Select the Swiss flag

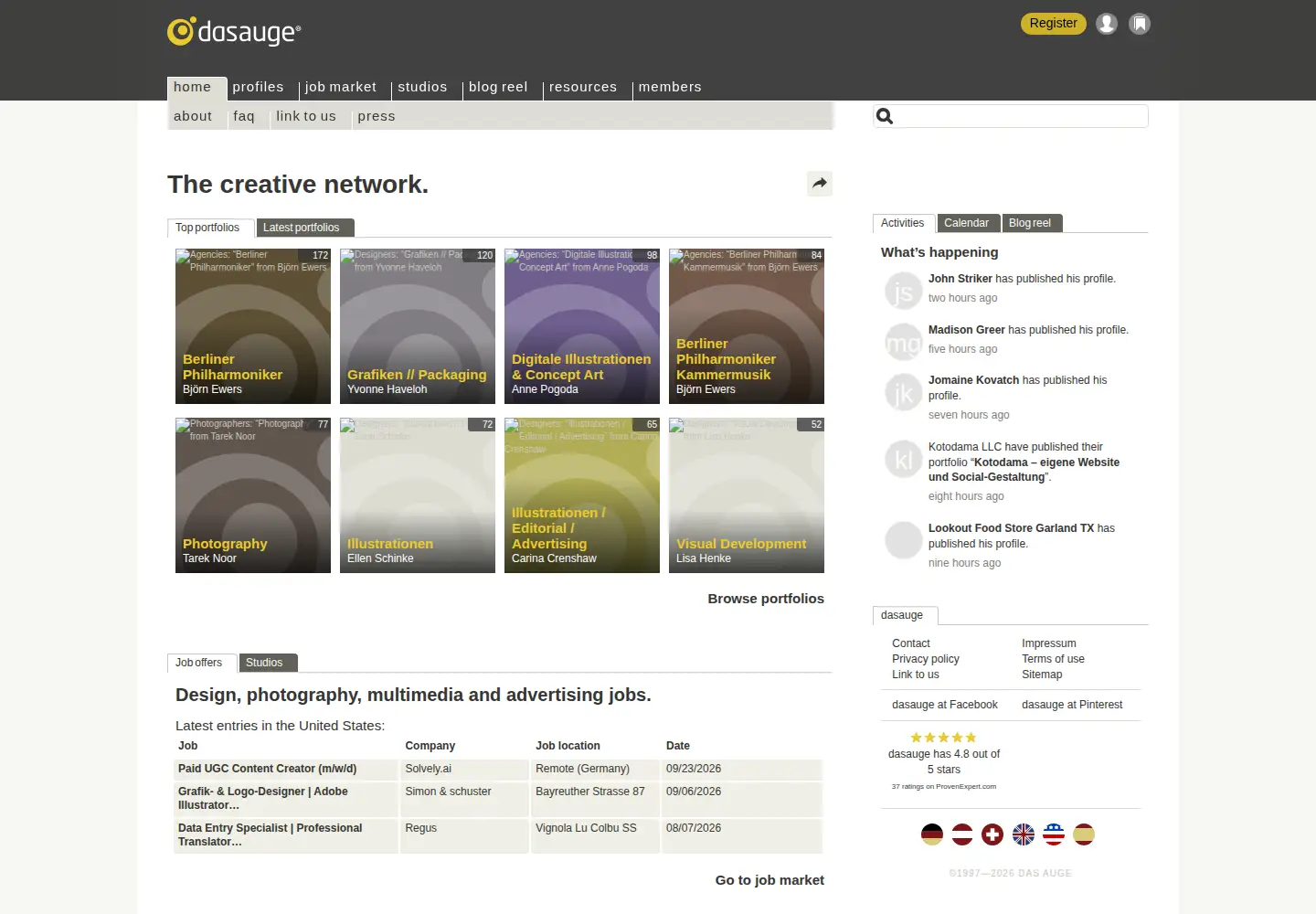click(992, 834)
